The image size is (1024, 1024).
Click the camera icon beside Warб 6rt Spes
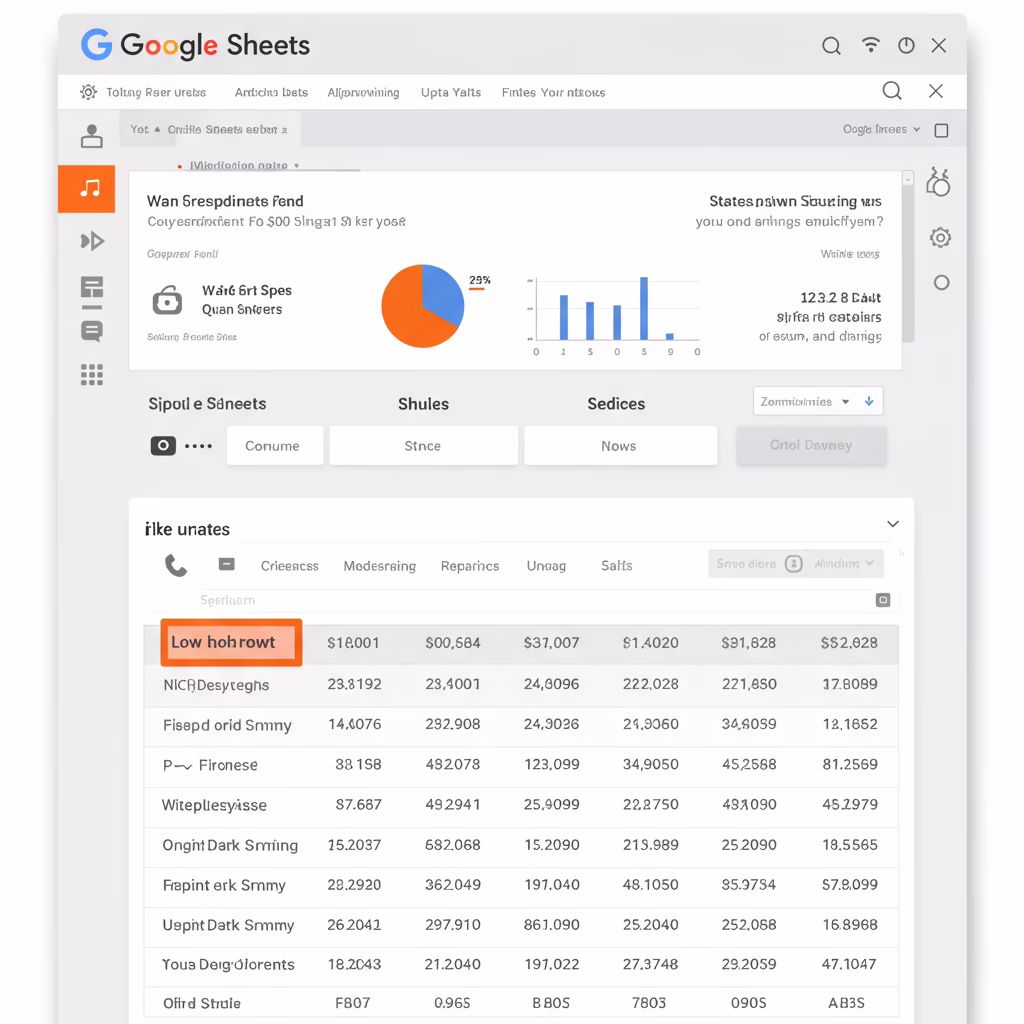pos(167,300)
